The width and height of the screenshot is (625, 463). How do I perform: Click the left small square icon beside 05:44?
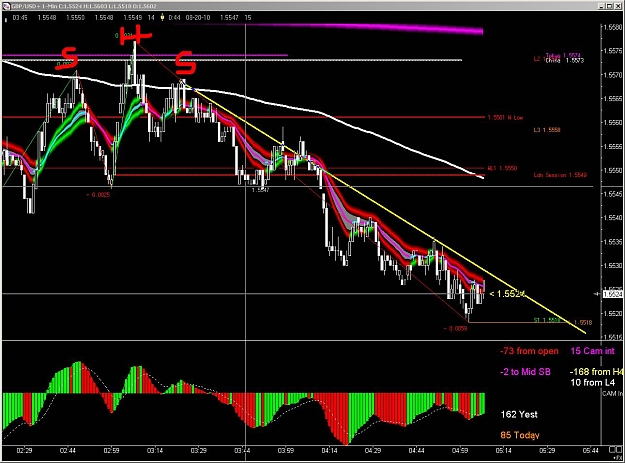(612, 450)
